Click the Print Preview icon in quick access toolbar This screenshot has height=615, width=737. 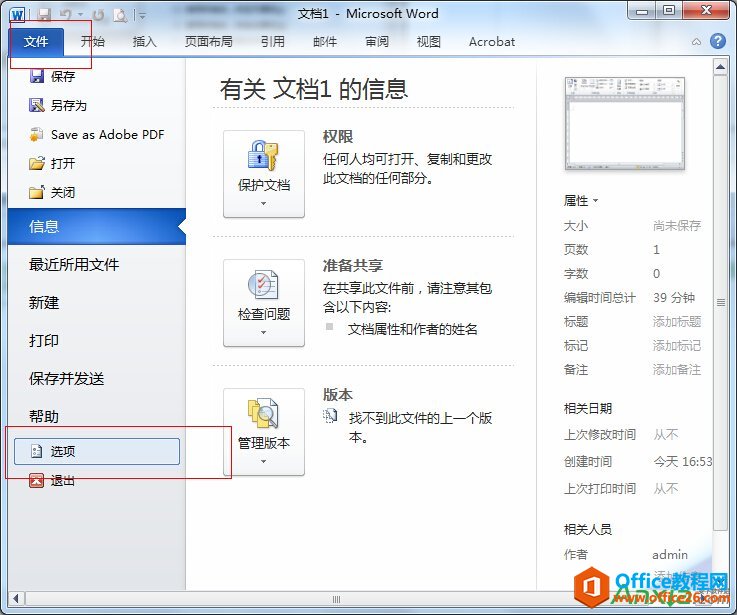pyautogui.click(x=120, y=15)
